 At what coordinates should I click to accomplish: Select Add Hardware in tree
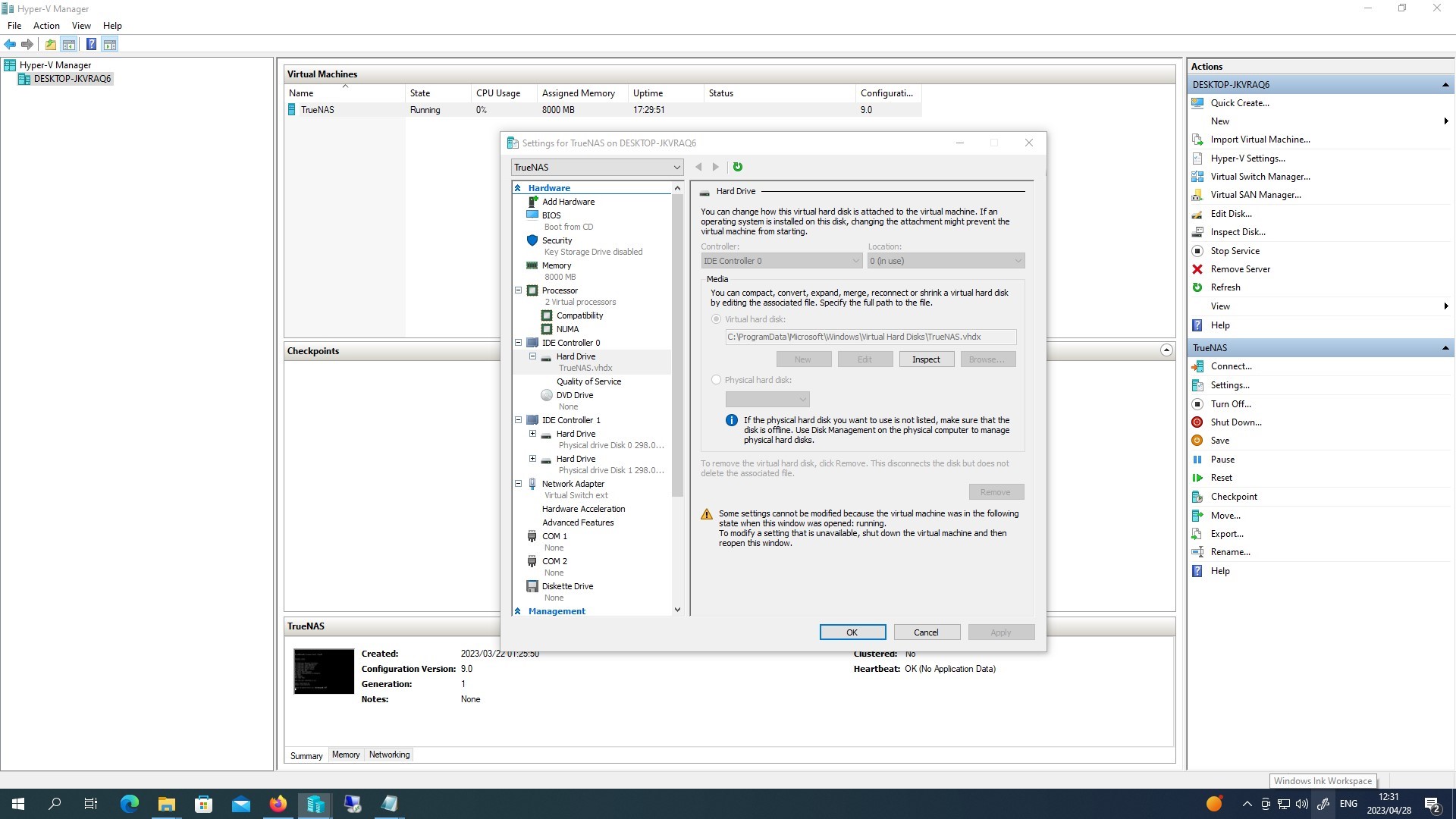[568, 202]
